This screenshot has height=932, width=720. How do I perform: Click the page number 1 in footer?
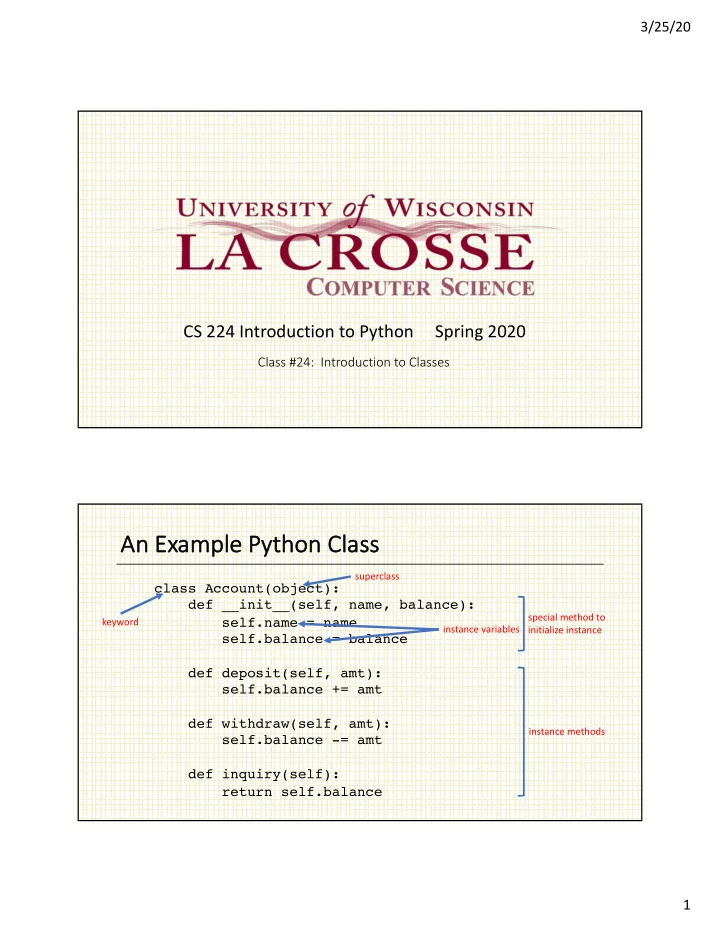pyautogui.click(x=687, y=905)
